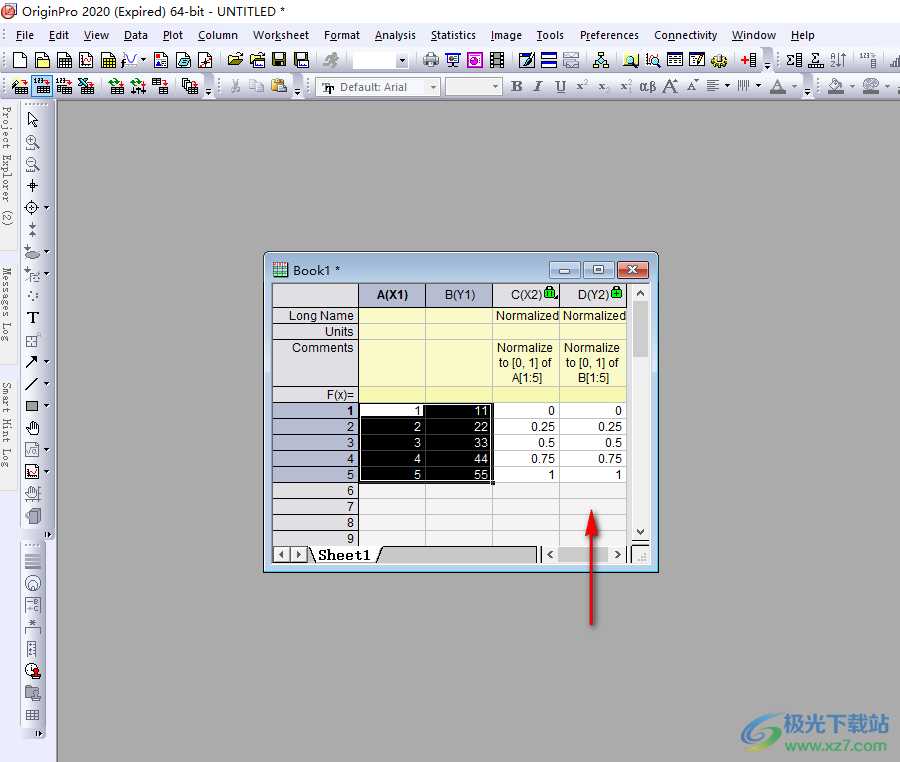Expand the Line tool dropdown arrow
The width and height of the screenshot is (900, 762).
click(x=46, y=383)
